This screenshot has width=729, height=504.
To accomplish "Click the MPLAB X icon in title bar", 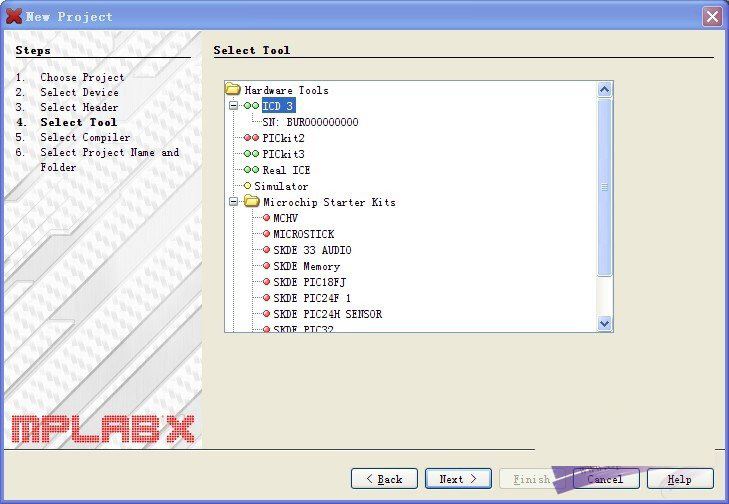I will pos(14,16).
